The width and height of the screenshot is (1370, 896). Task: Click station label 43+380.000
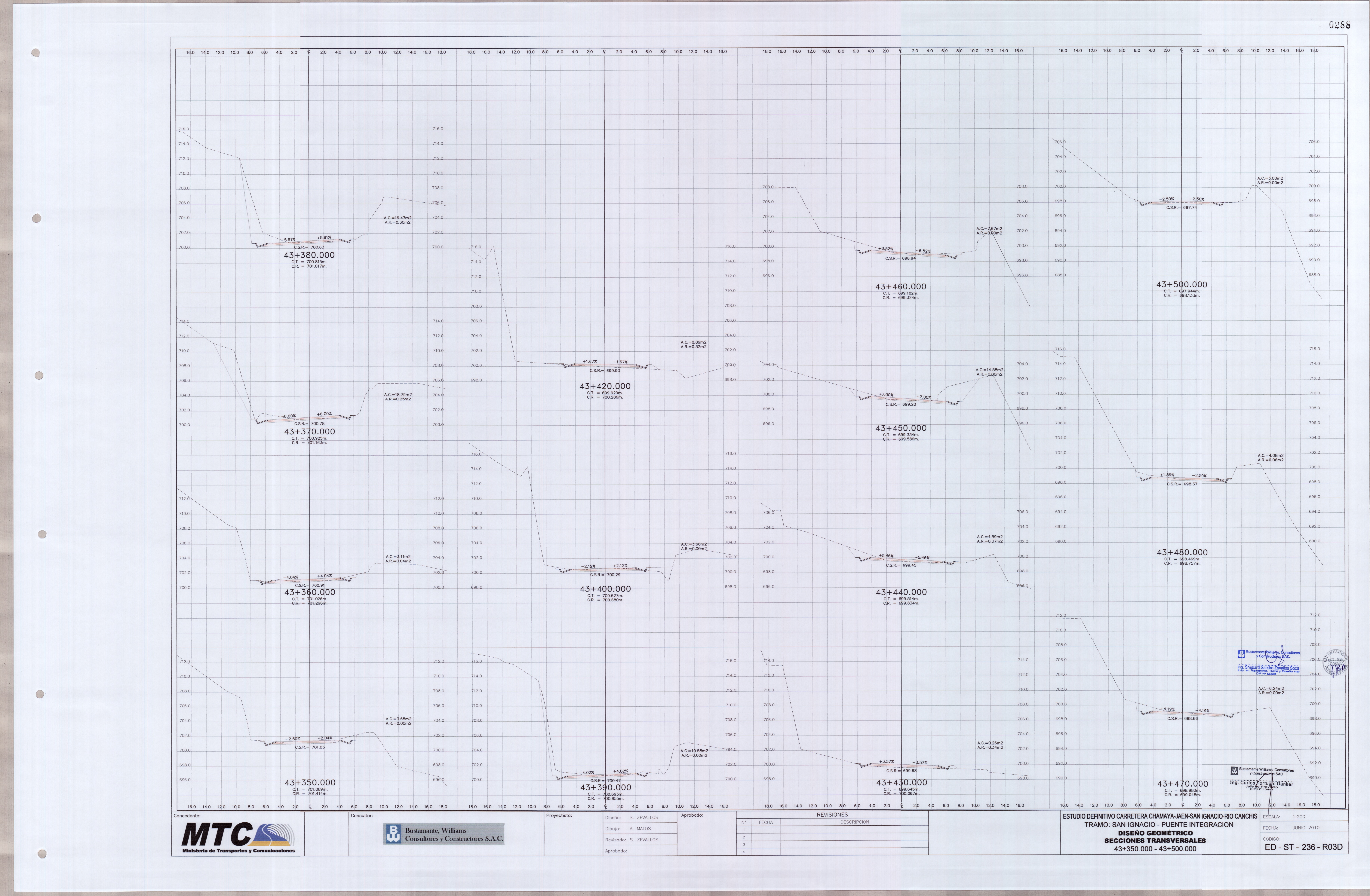coord(309,255)
